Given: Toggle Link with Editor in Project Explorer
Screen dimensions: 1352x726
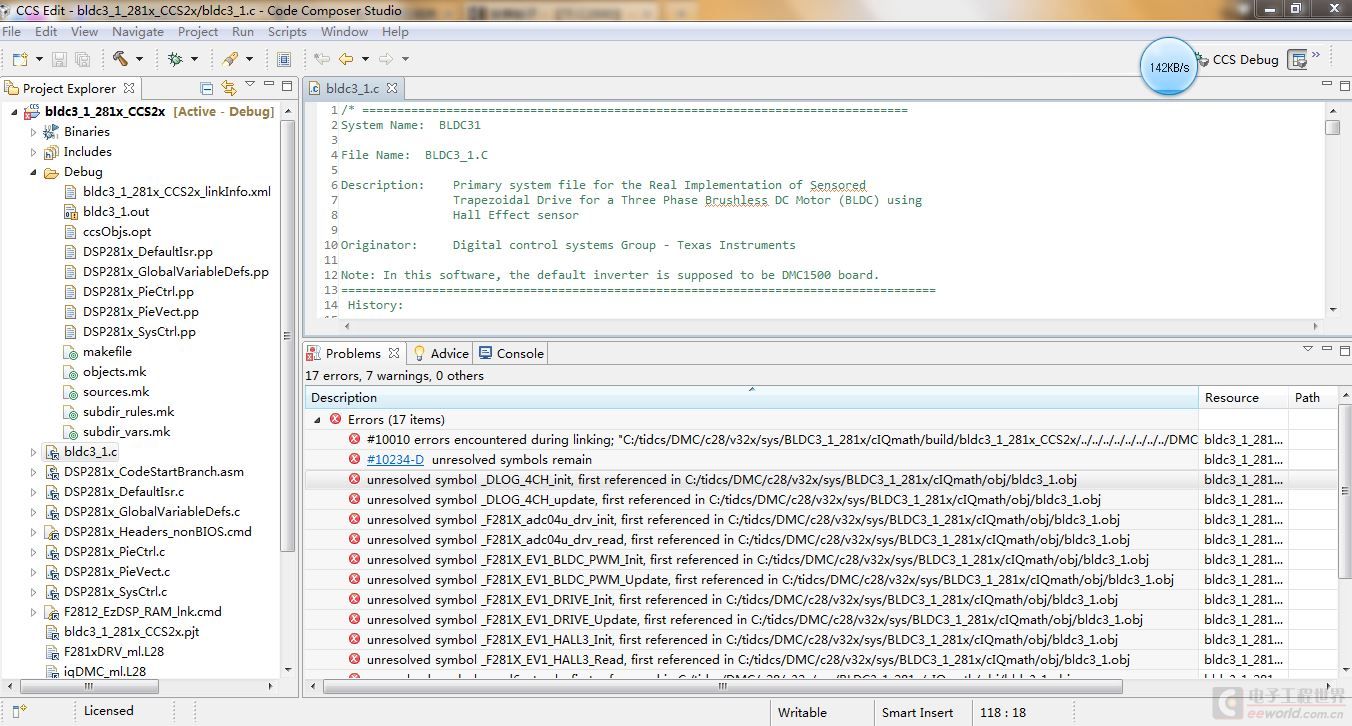Looking at the screenshot, I should [x=229, y=88].
